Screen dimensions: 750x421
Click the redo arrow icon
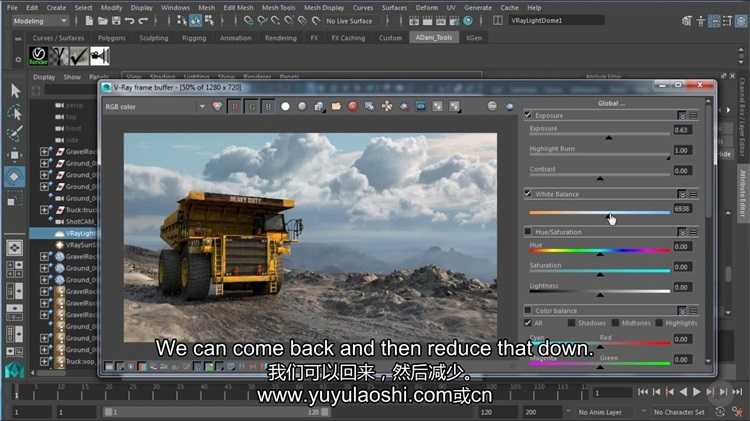pyautogui.click(x=143, y=21)
